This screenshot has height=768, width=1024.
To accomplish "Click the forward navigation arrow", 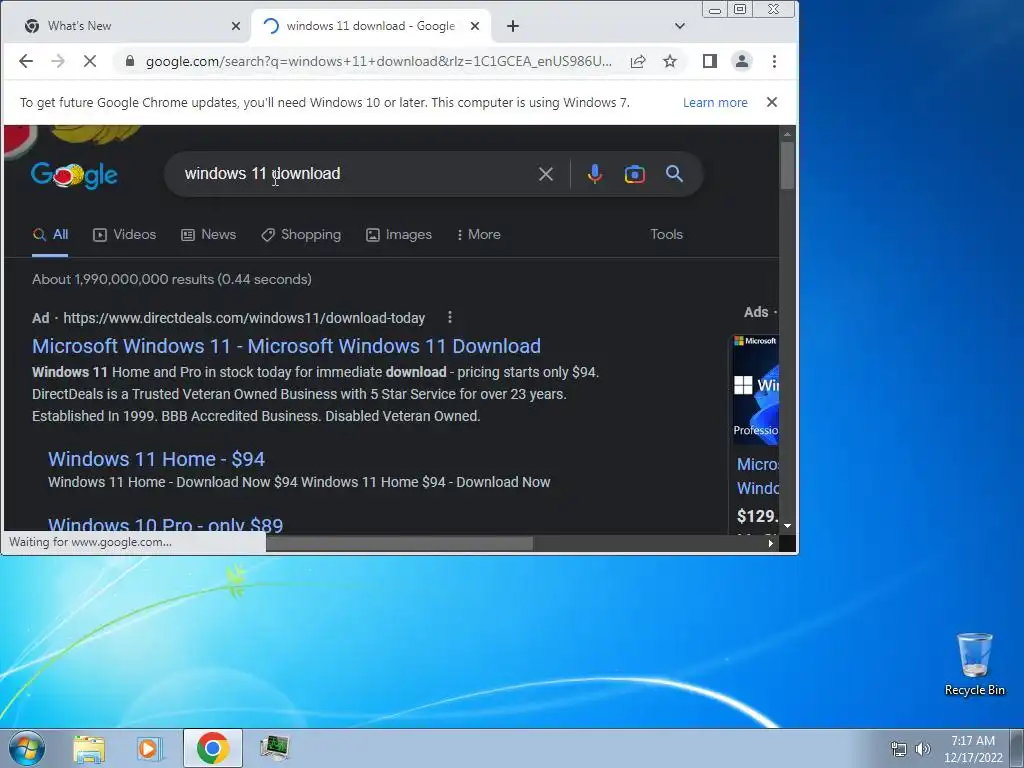I will click(57, 61).
